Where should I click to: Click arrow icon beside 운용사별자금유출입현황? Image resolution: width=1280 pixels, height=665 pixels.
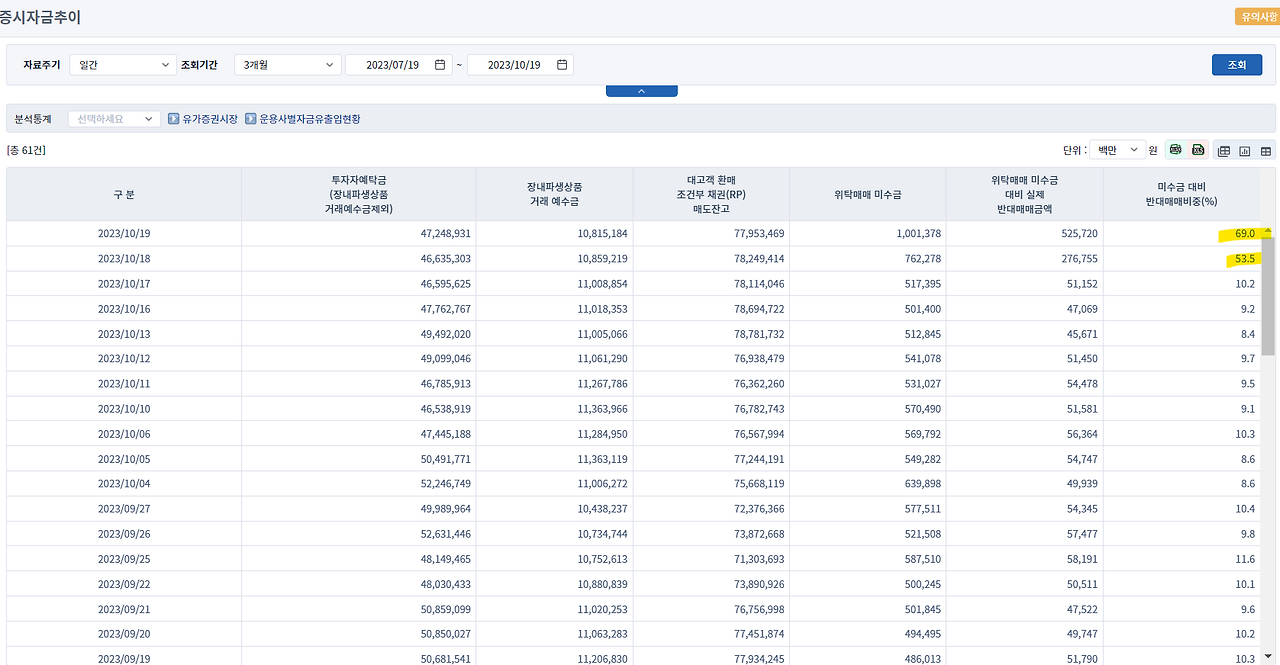250,119
